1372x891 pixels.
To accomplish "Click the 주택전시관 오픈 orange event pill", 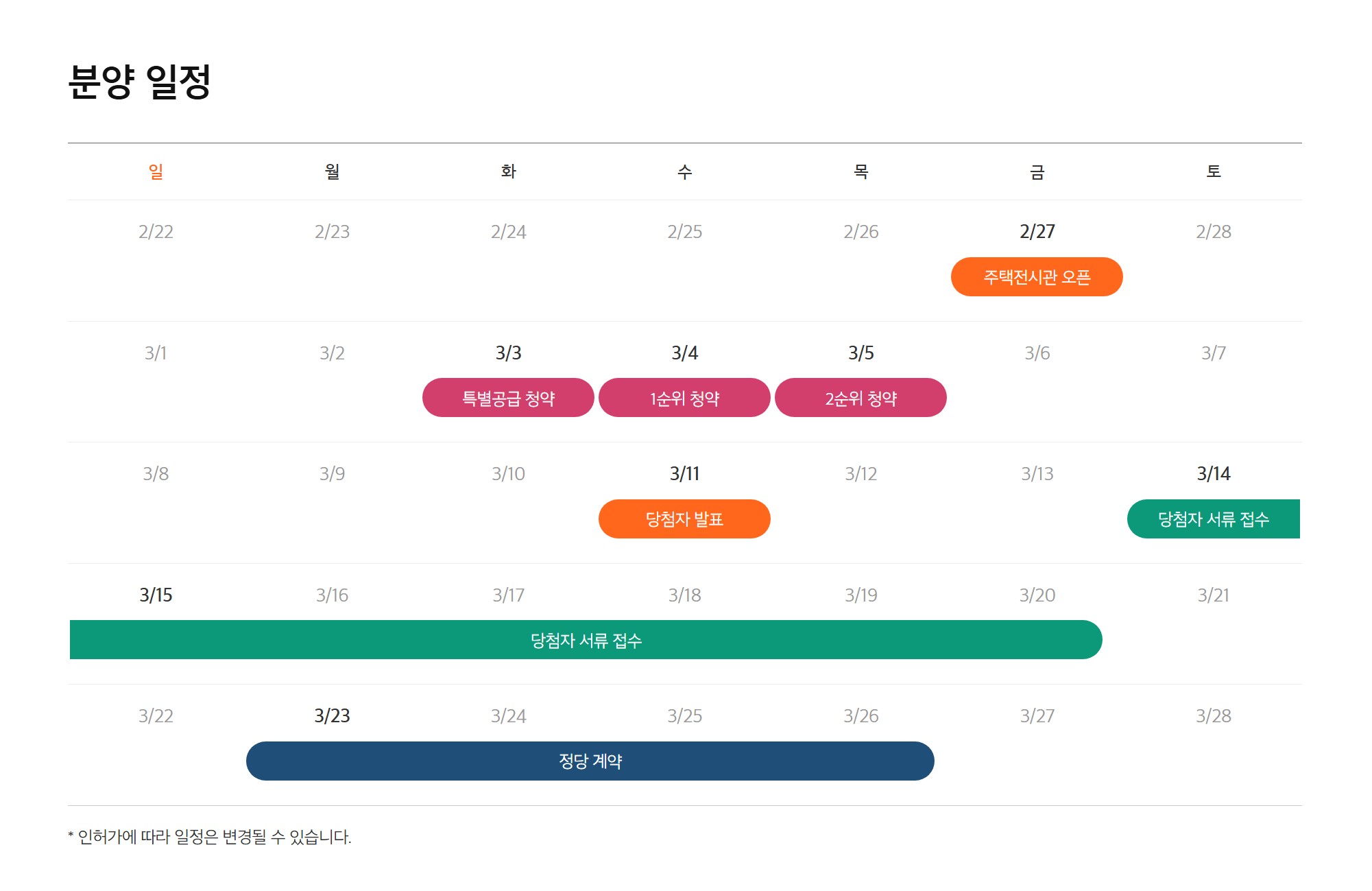I will [x=1036, y=277].
